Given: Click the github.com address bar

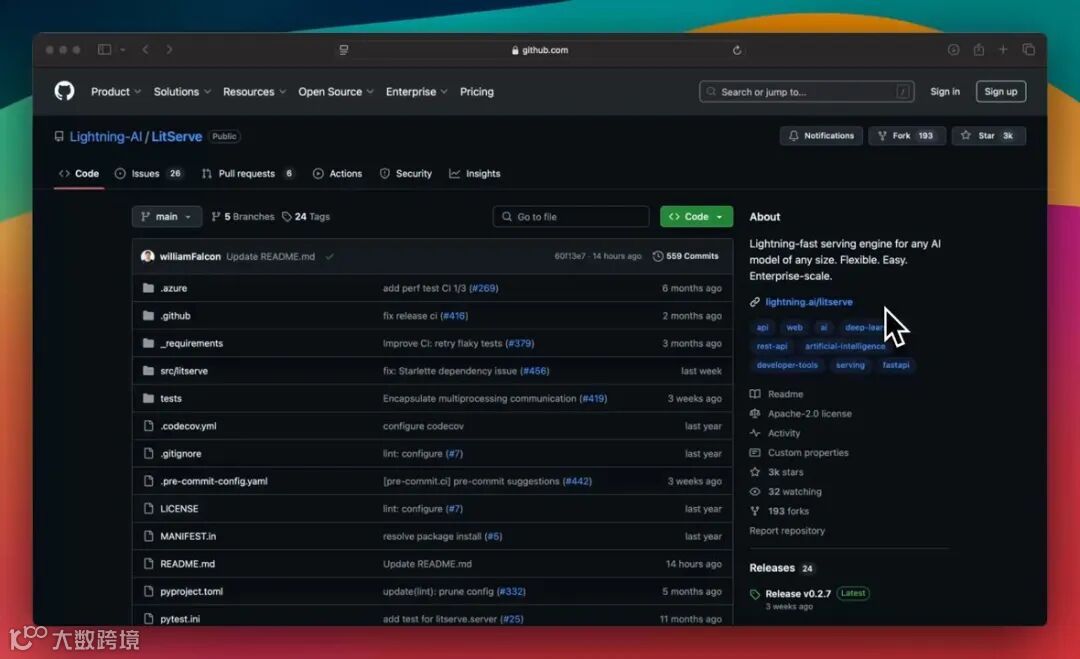Looking at the screenshot, I should pos(540,50).
